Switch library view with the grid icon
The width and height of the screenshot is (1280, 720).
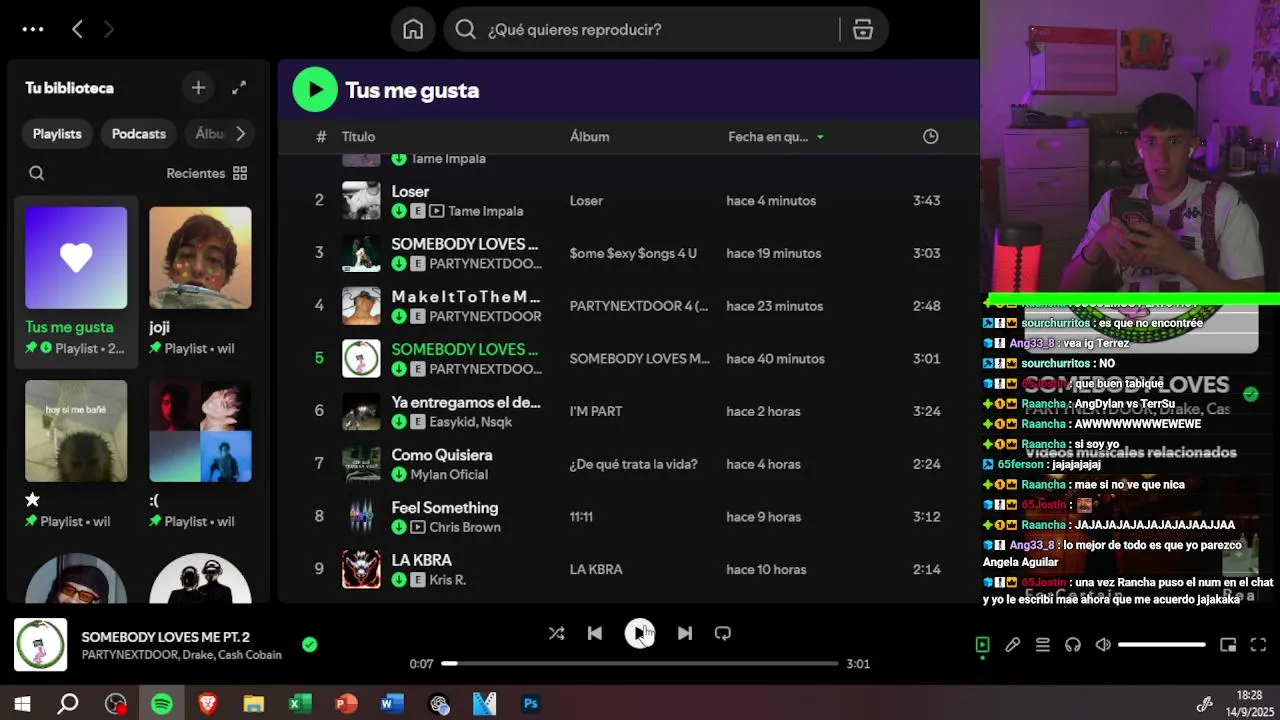(240, 173)
